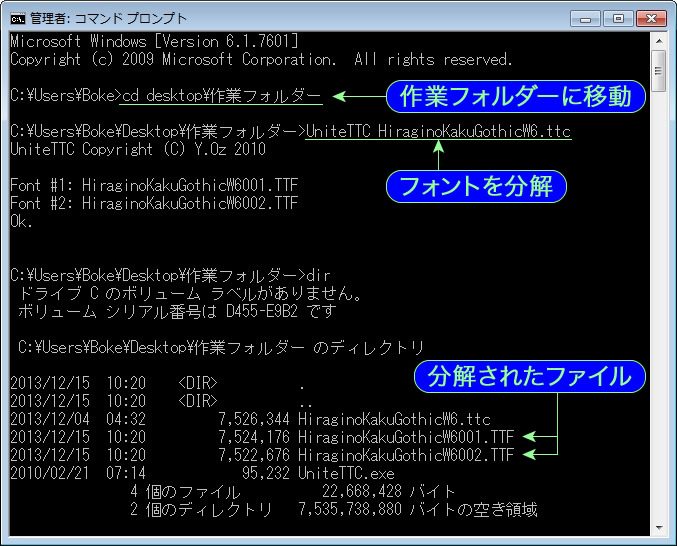The height and width of the screenshot is (546, 677).
Task: Click the file size 95,232
Action: pos(266,473)
